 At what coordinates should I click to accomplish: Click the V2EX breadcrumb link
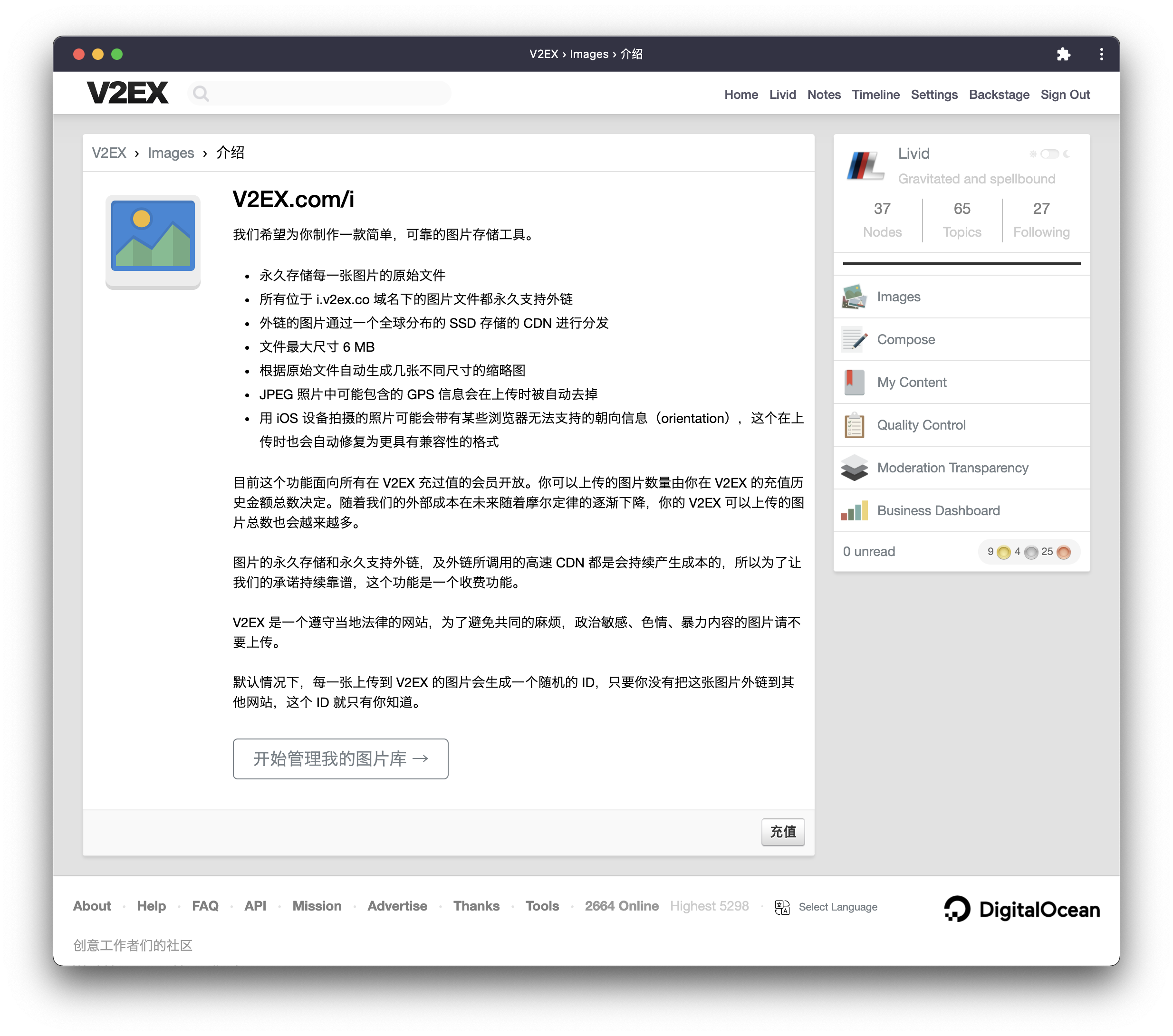[x=109, y=153]
